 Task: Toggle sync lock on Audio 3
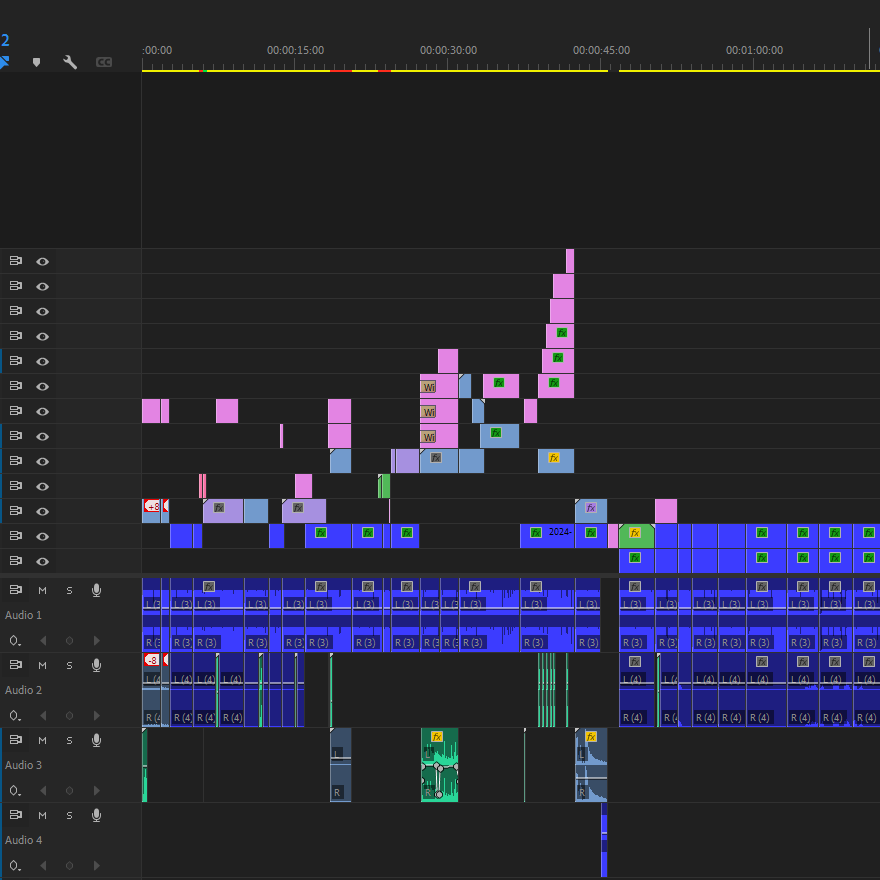(16, 740)
